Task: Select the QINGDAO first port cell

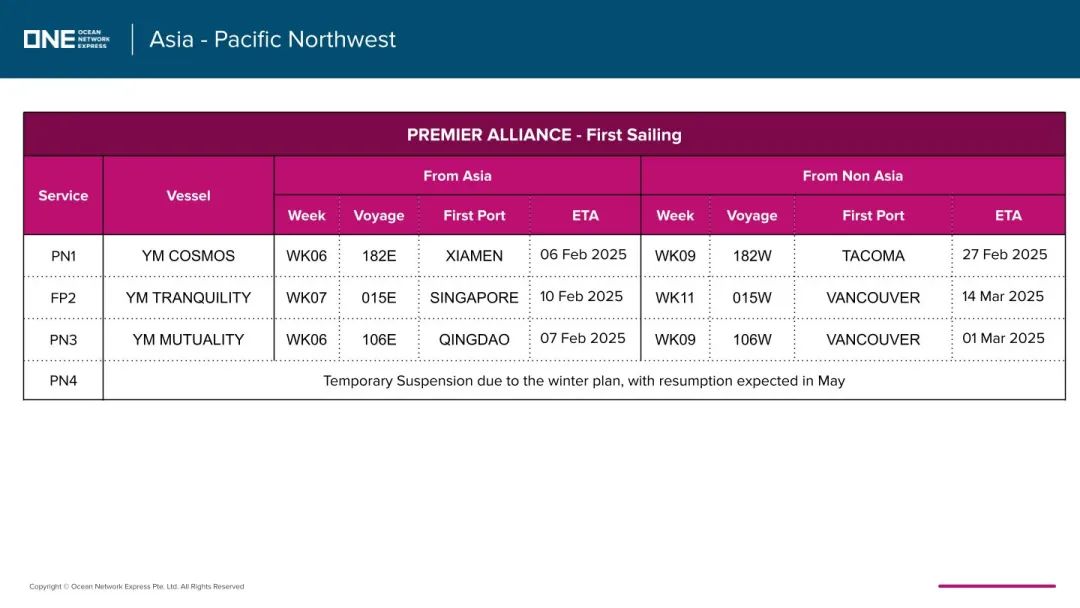Action: tap(474, 339)
